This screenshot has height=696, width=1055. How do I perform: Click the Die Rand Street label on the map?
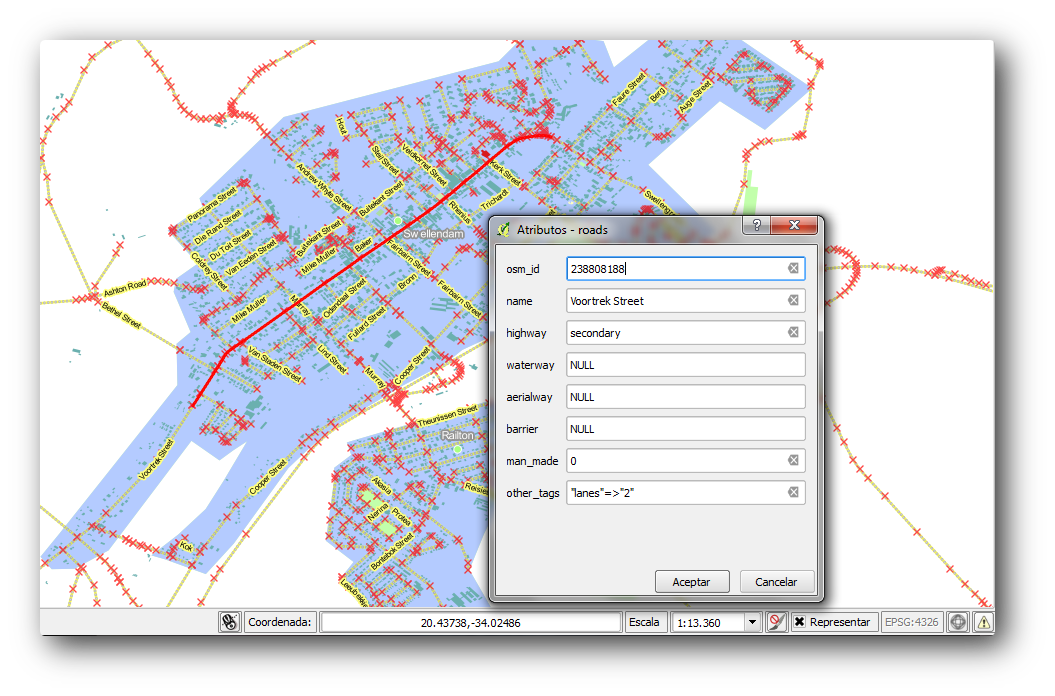tap(217, 228)
